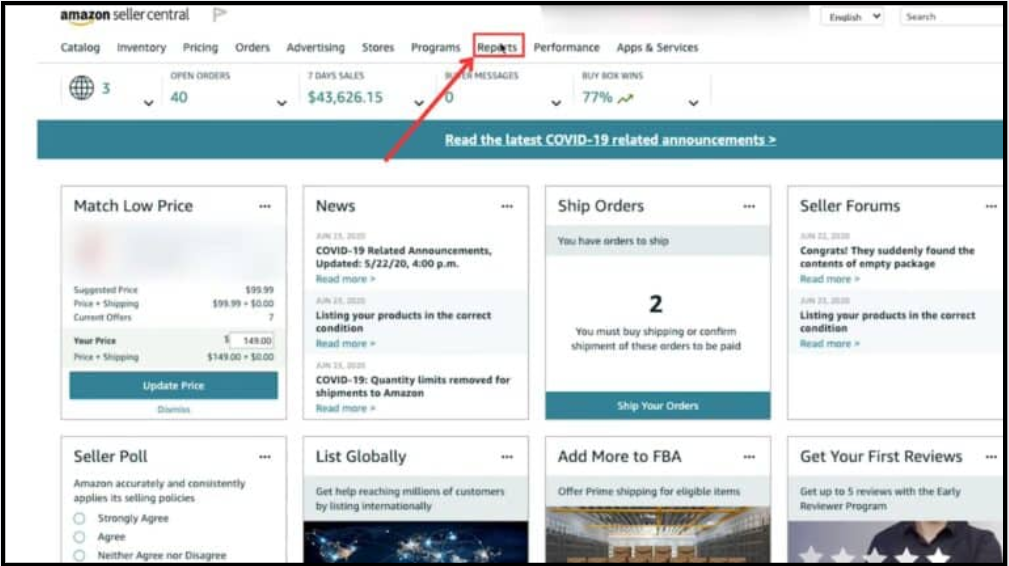Image resolution: width=1009 pixels, height=566 pixels.
Task: Open the latest COVID-19 announcements link
Action: (610, 140)
